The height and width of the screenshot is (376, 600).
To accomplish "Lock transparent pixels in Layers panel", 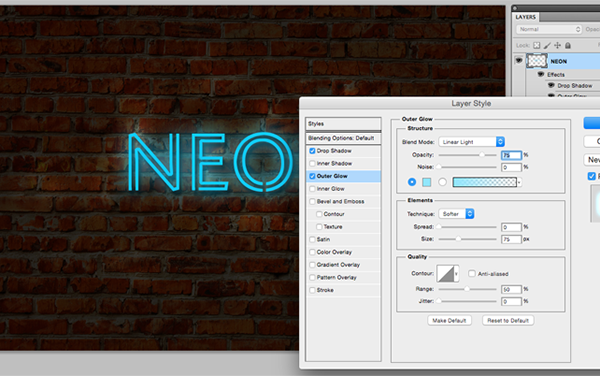I will click(x=536, y=46).
